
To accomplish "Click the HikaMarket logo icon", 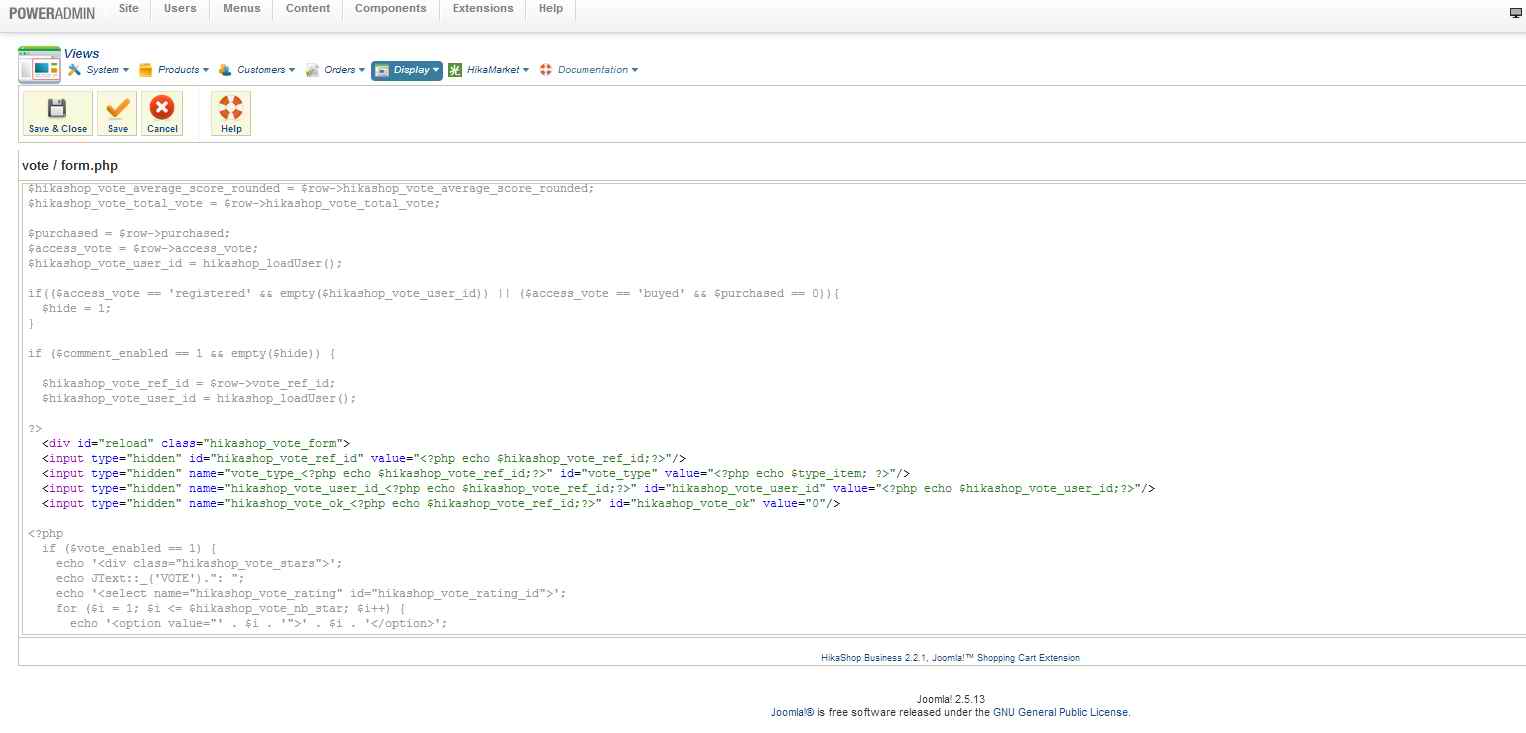I will coord(455,70).
